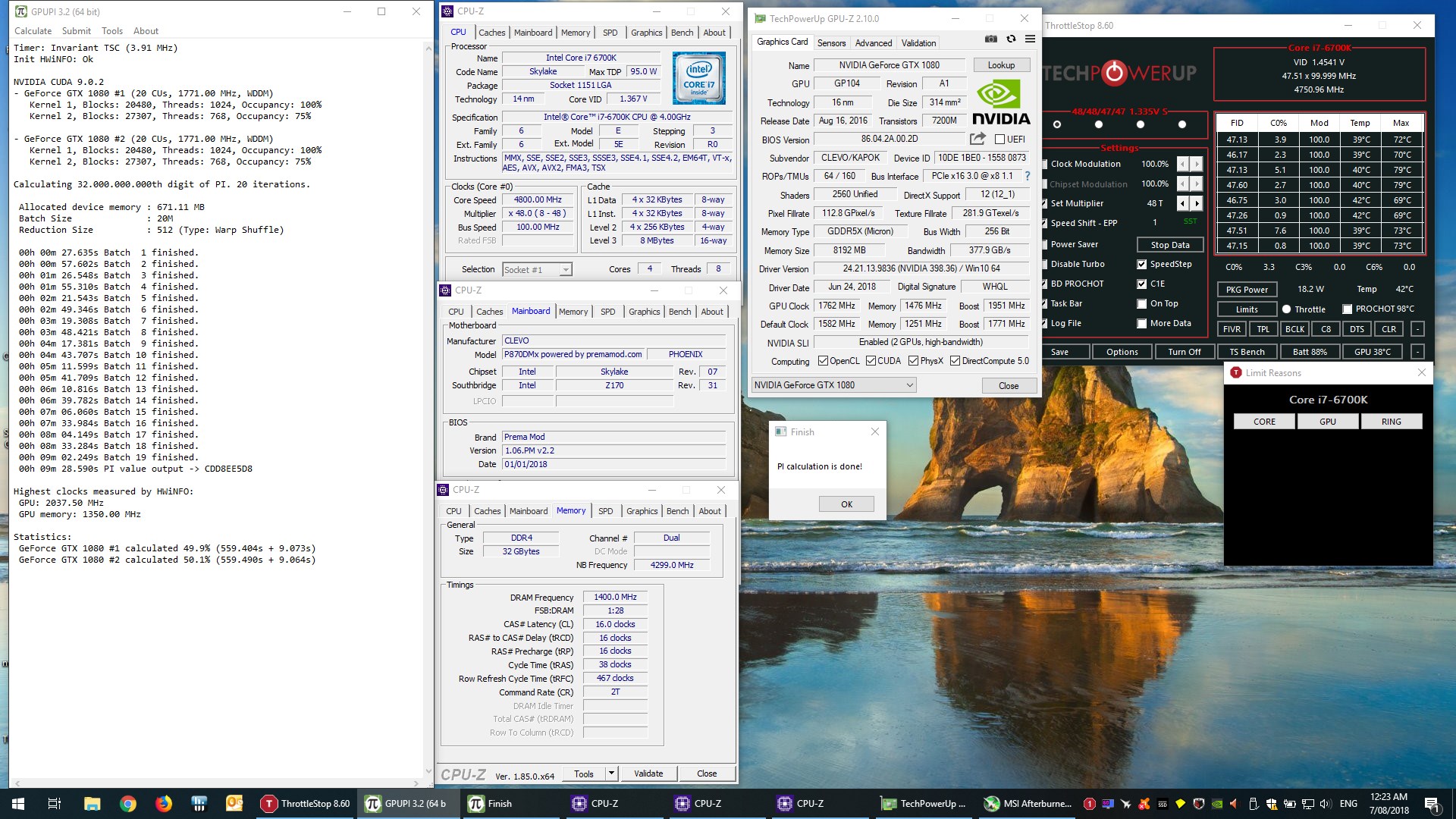Open the Calculate menu in GPUPI

click(x=33, y=31)
